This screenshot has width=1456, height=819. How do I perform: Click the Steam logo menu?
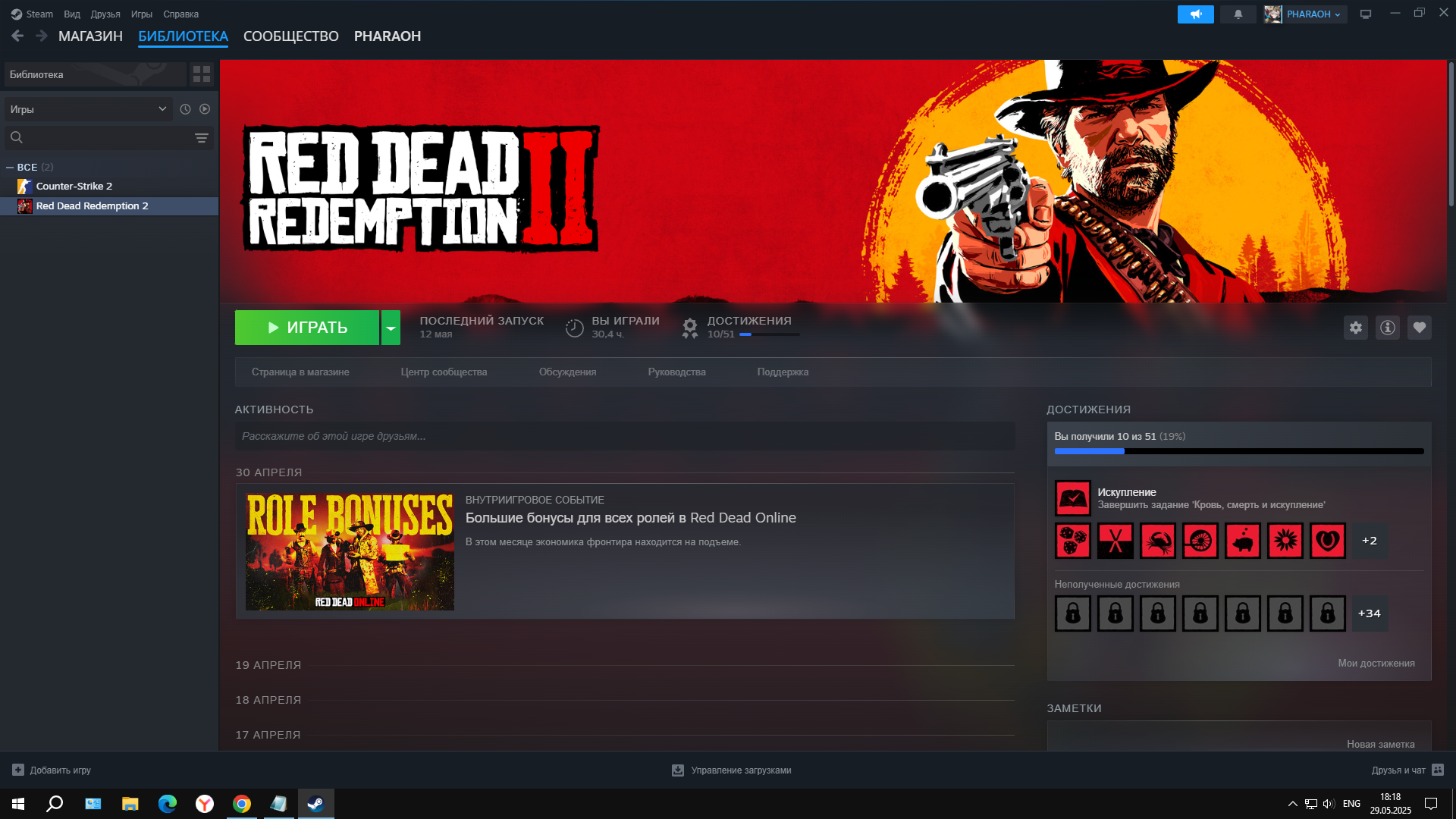(32, 14)
